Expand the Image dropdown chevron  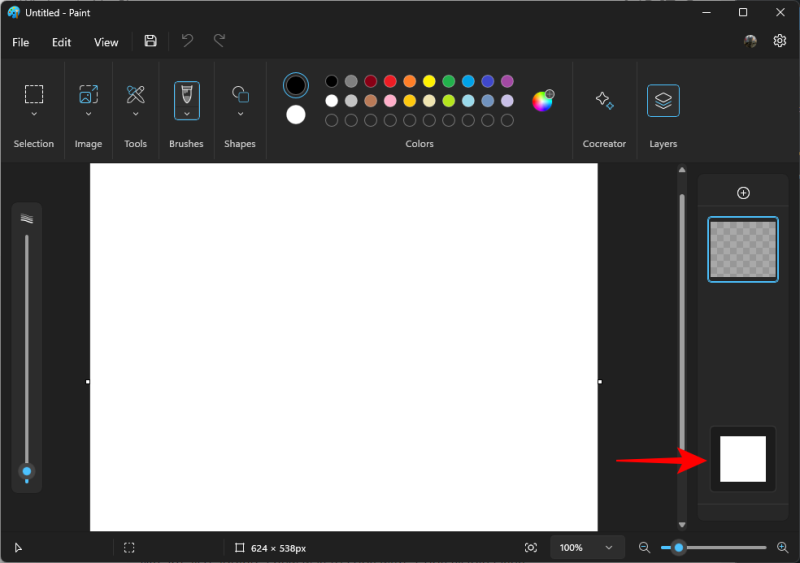[88, 114]
